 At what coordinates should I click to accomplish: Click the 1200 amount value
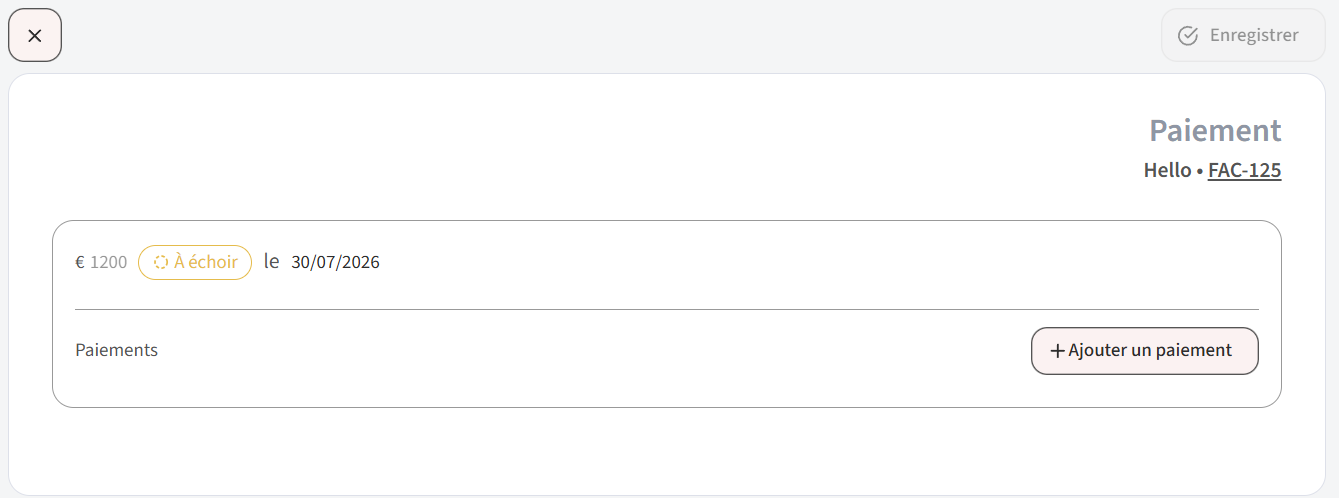click(x=109, y=263)
